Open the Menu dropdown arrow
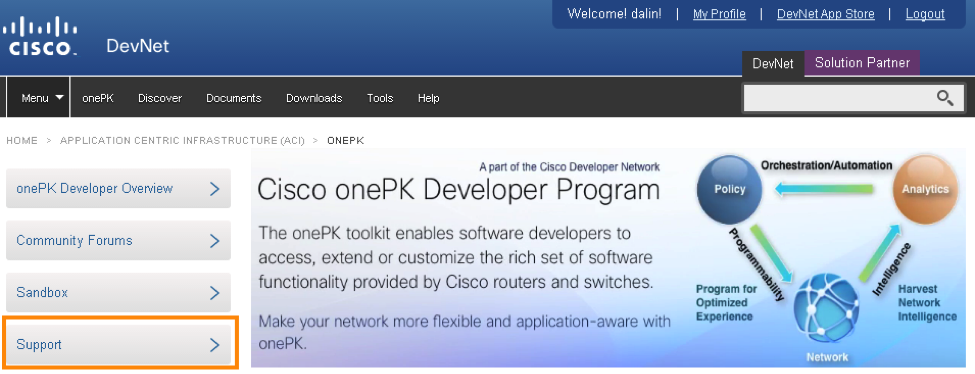This screenshot has height=374, width=975. click(60, 98)
